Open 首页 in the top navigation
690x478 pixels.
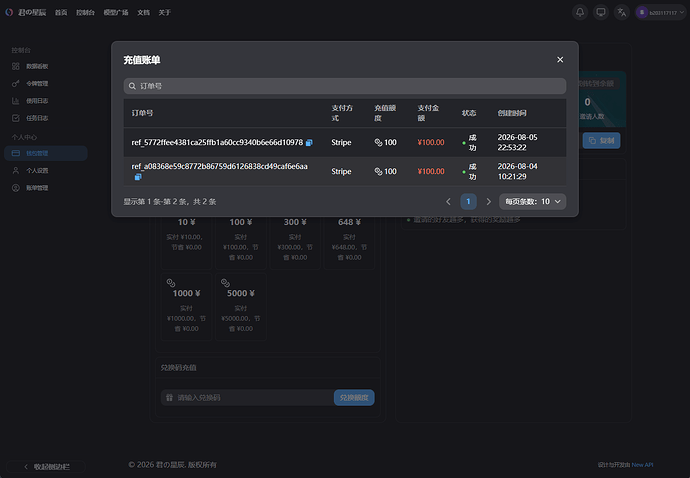[61, 13]
